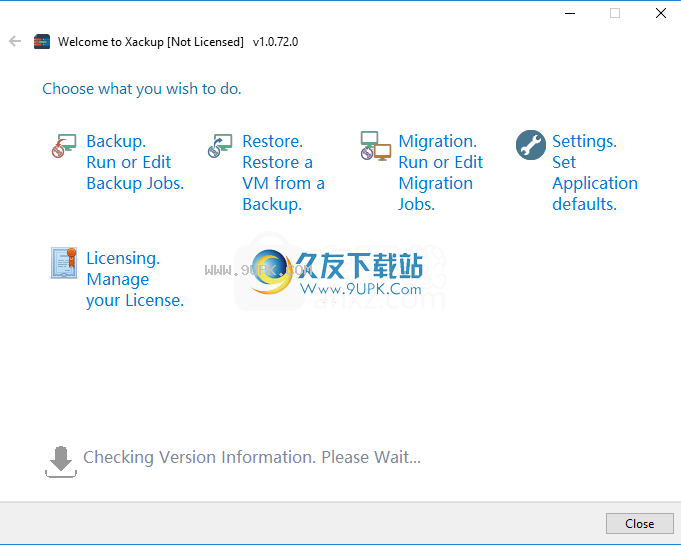Minimize the Xackup window
This screenshot has width=681, height=545.
tap(570, 13)
